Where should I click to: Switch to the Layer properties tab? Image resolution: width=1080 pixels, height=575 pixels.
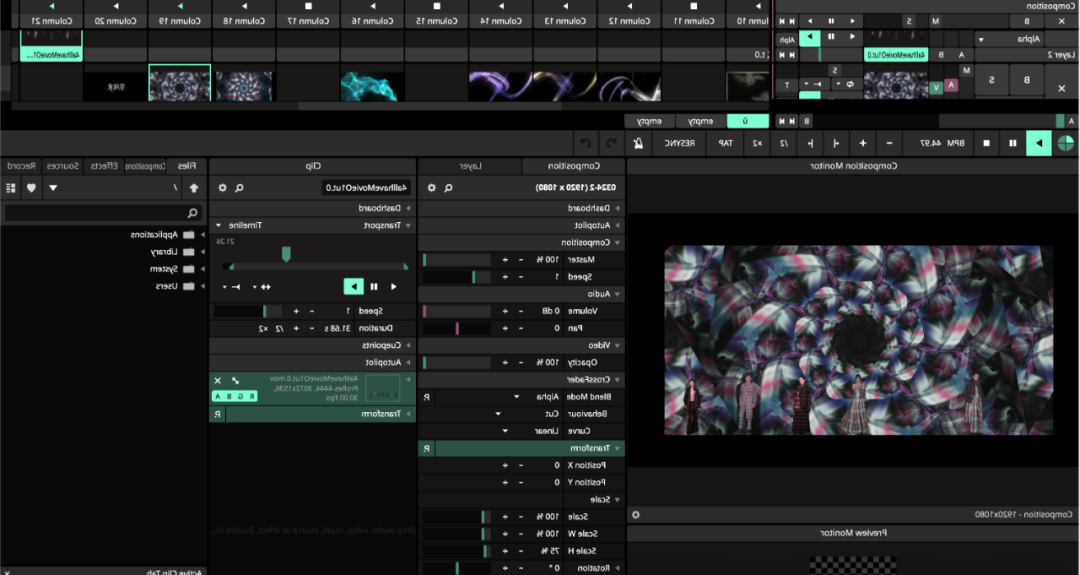tap(470, 166)
